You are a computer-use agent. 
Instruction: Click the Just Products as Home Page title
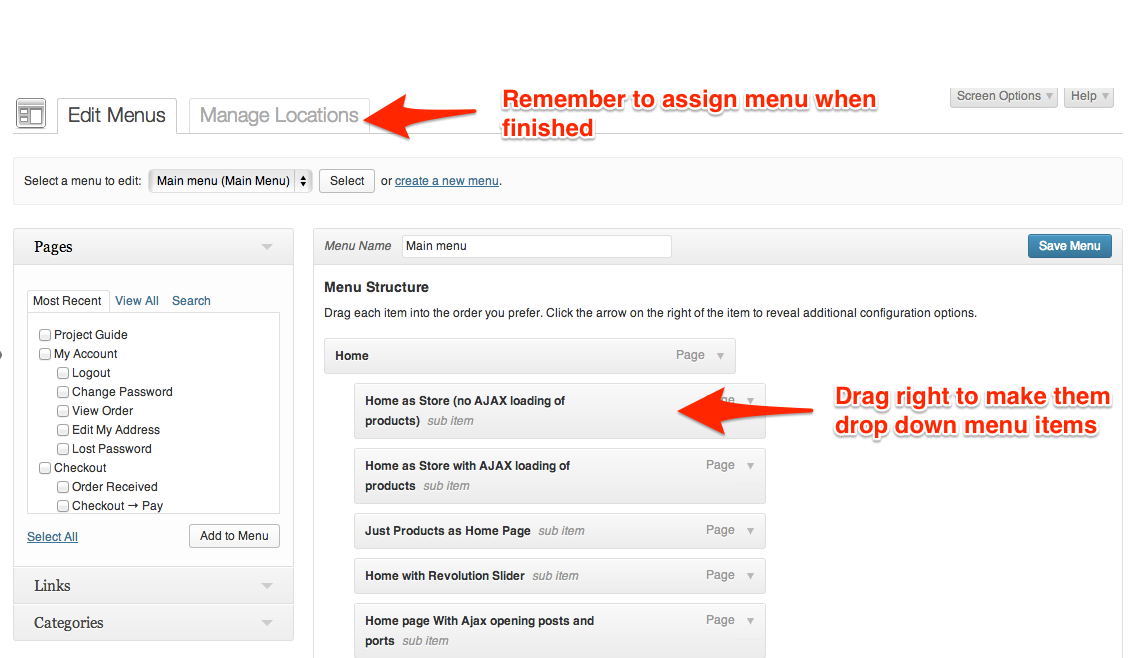(x=448, y=531)
